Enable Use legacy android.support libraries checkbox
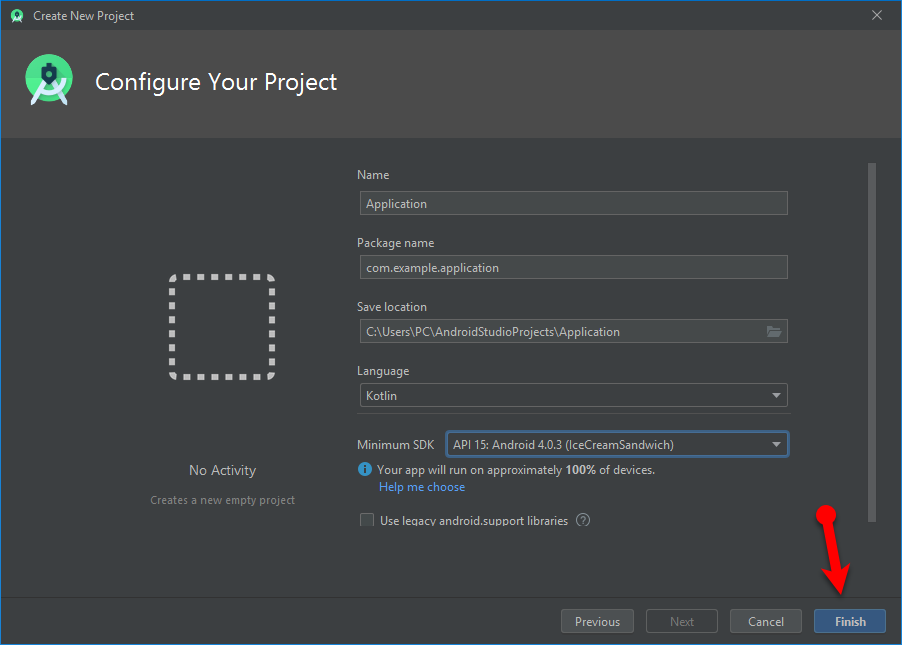 tap(366, 520)
